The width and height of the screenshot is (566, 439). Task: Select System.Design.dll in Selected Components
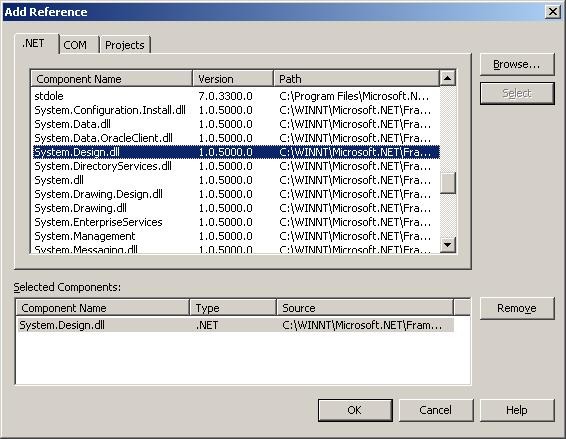click(235, 325)
